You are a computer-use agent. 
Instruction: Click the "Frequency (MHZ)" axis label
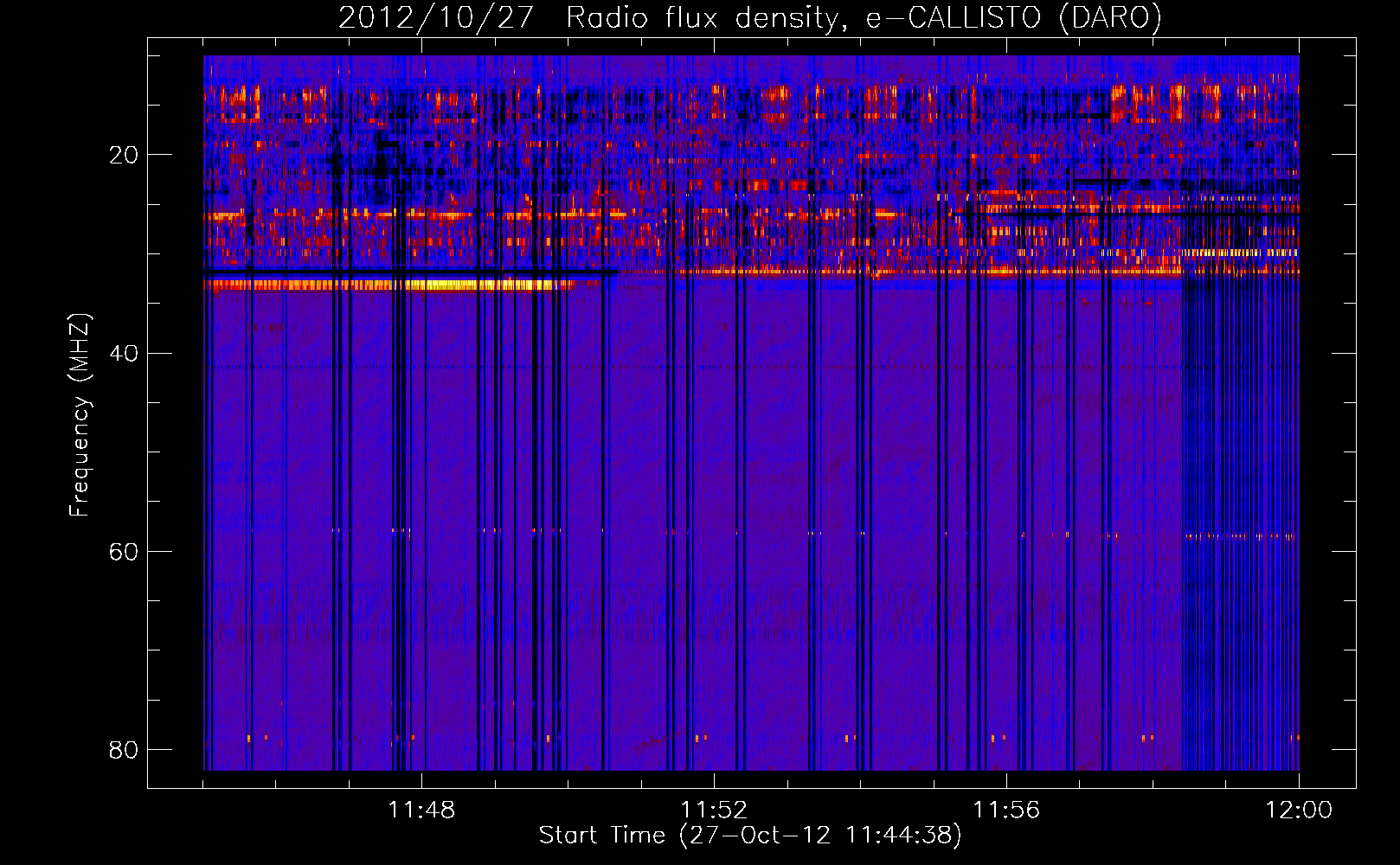coord(79,415)
